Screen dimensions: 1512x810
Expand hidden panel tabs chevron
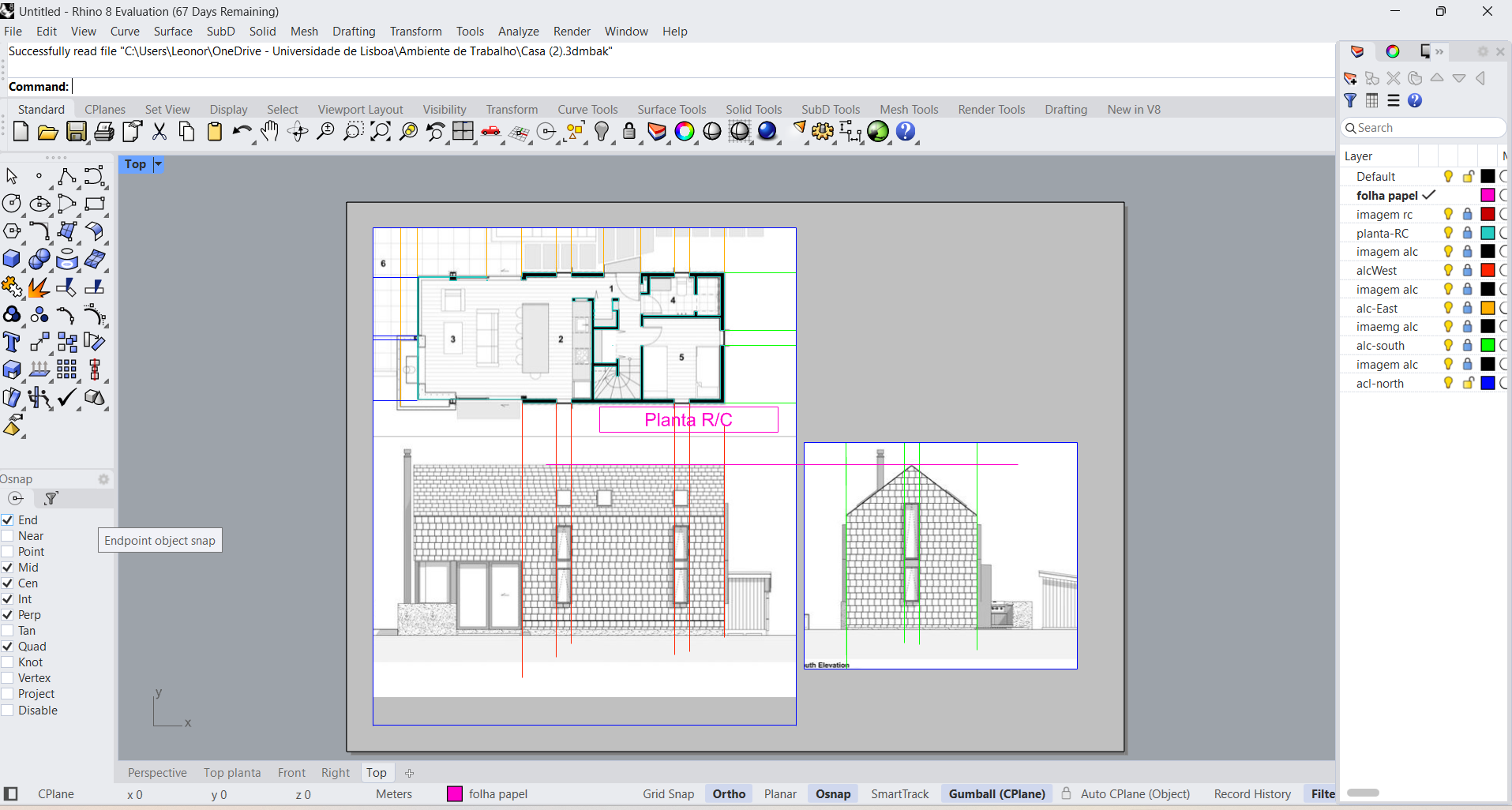pos(1439,52)
